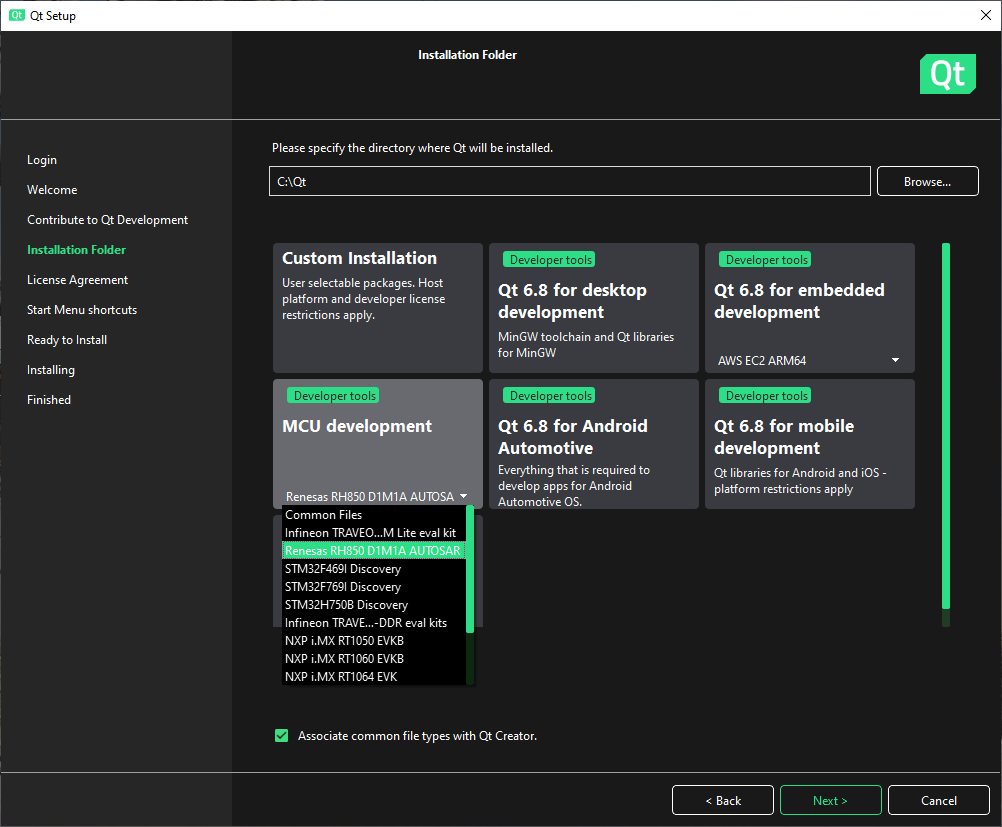Uncheck Associate common file types with Qt Creator
Screen dimensions: 1002x827
point(281,735)
